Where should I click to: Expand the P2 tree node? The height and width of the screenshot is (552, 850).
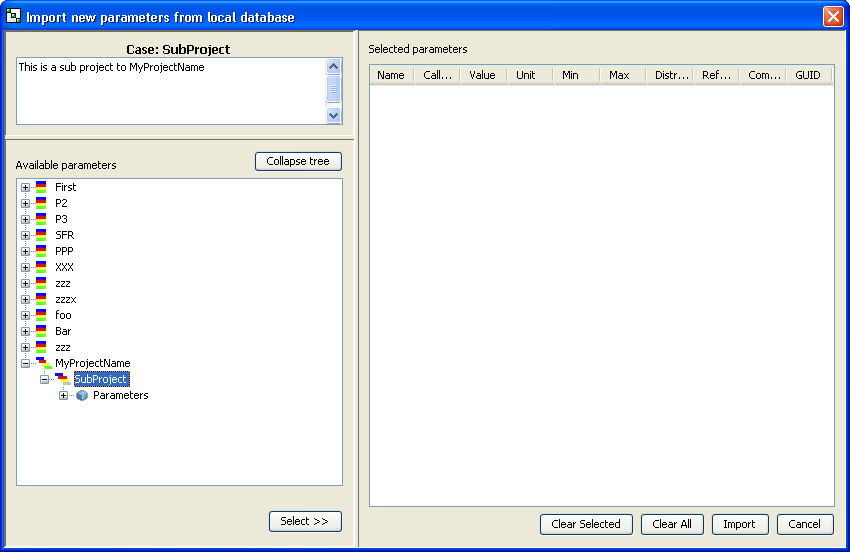(25, 203)
